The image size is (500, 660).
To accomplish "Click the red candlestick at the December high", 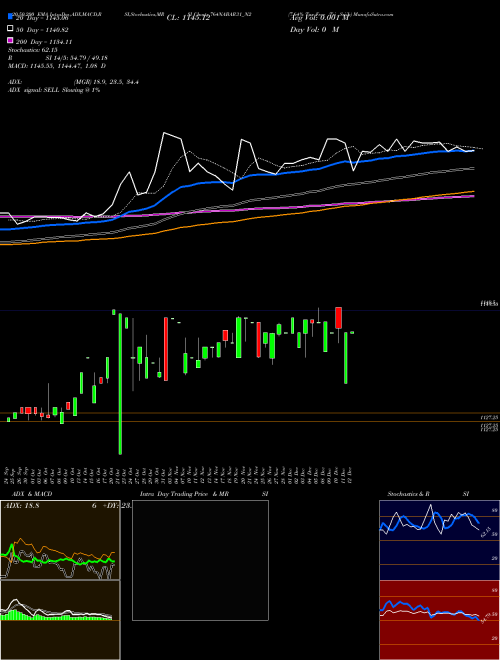I will pos(338,318).
